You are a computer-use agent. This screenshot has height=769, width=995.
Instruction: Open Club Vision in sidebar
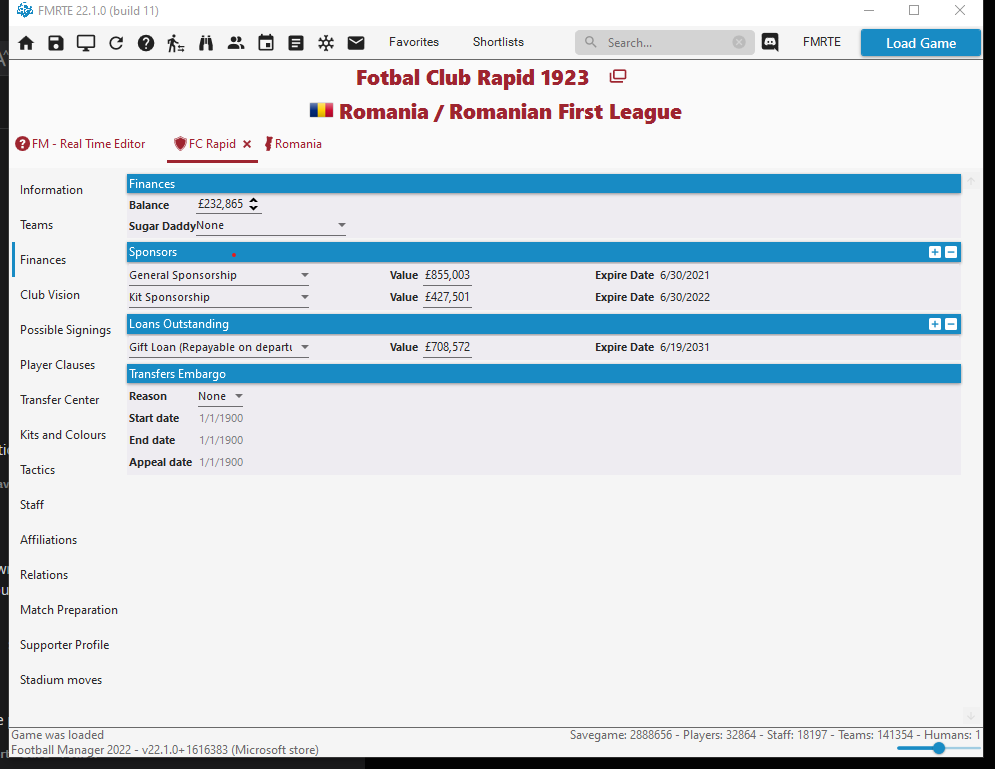[x=50, y=294]
